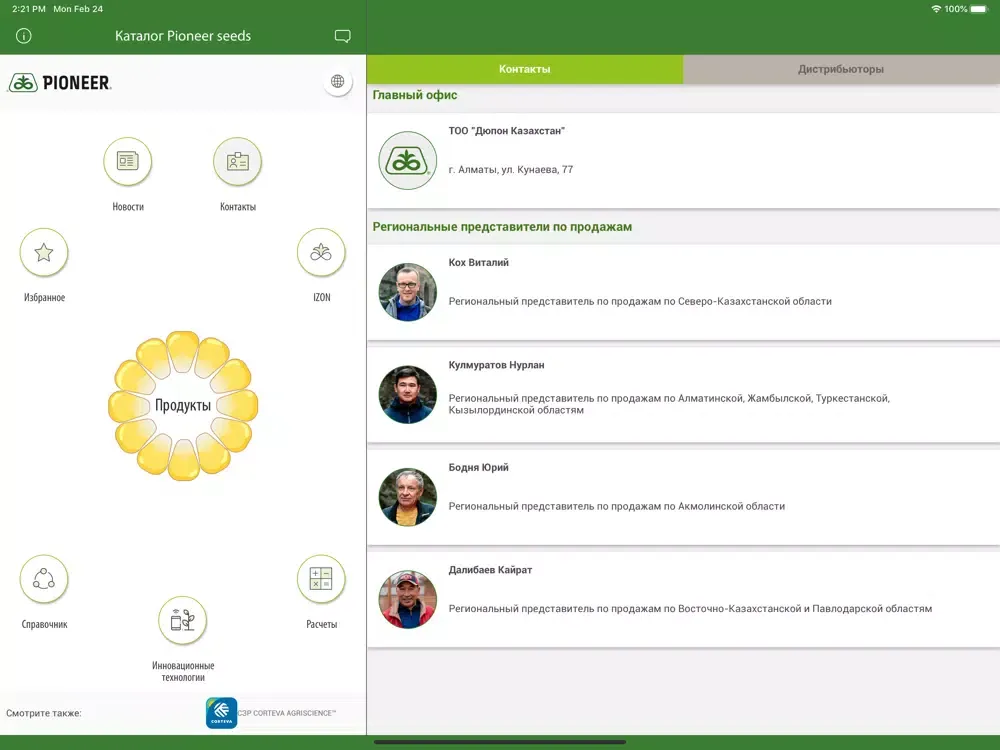Tap the Pioneer logo of ТОО Дюпон Казахстан
Viewport: 1000px width, 750px height.
[x=408, y=161]
